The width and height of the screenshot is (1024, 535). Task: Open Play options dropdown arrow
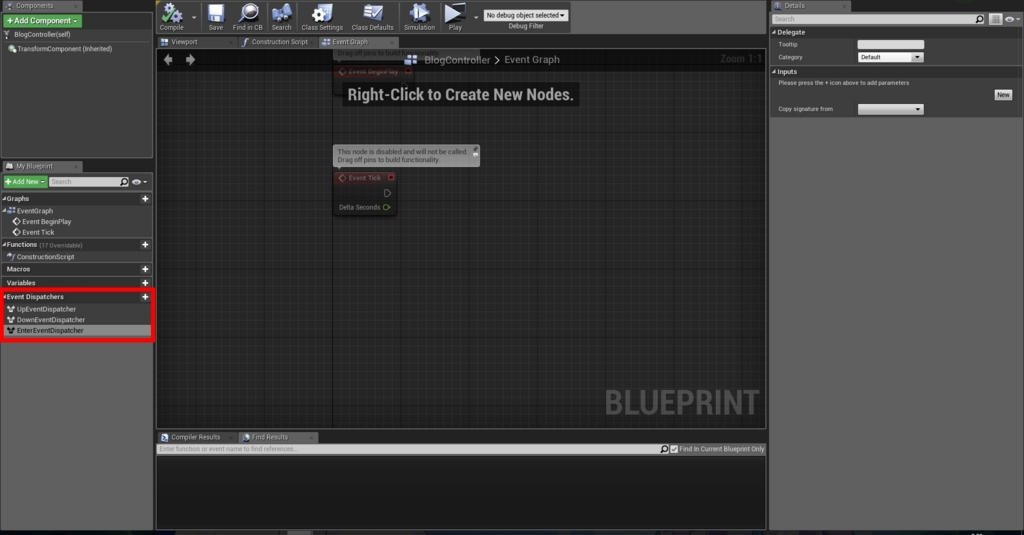click(475, 18)
